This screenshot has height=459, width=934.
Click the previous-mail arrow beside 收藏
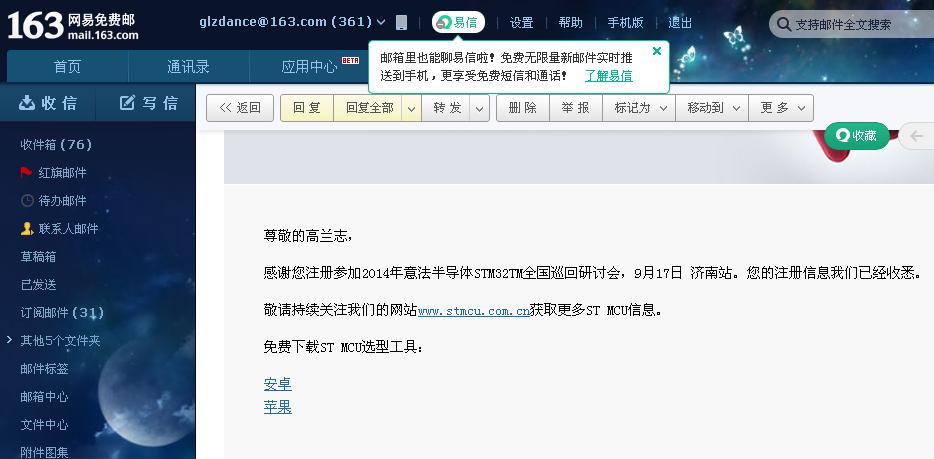point(916,136)
